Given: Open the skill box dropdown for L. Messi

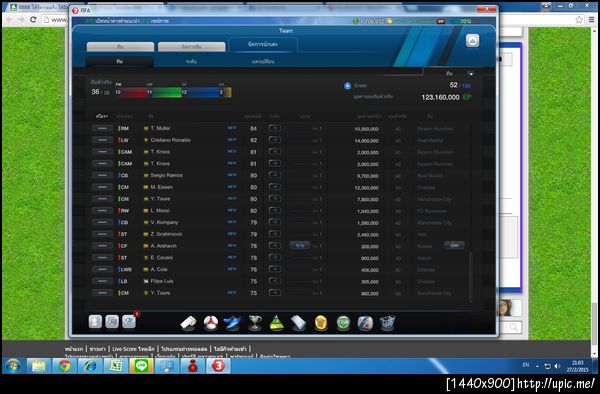Looking at the screenshot, I should click(275, 210).
